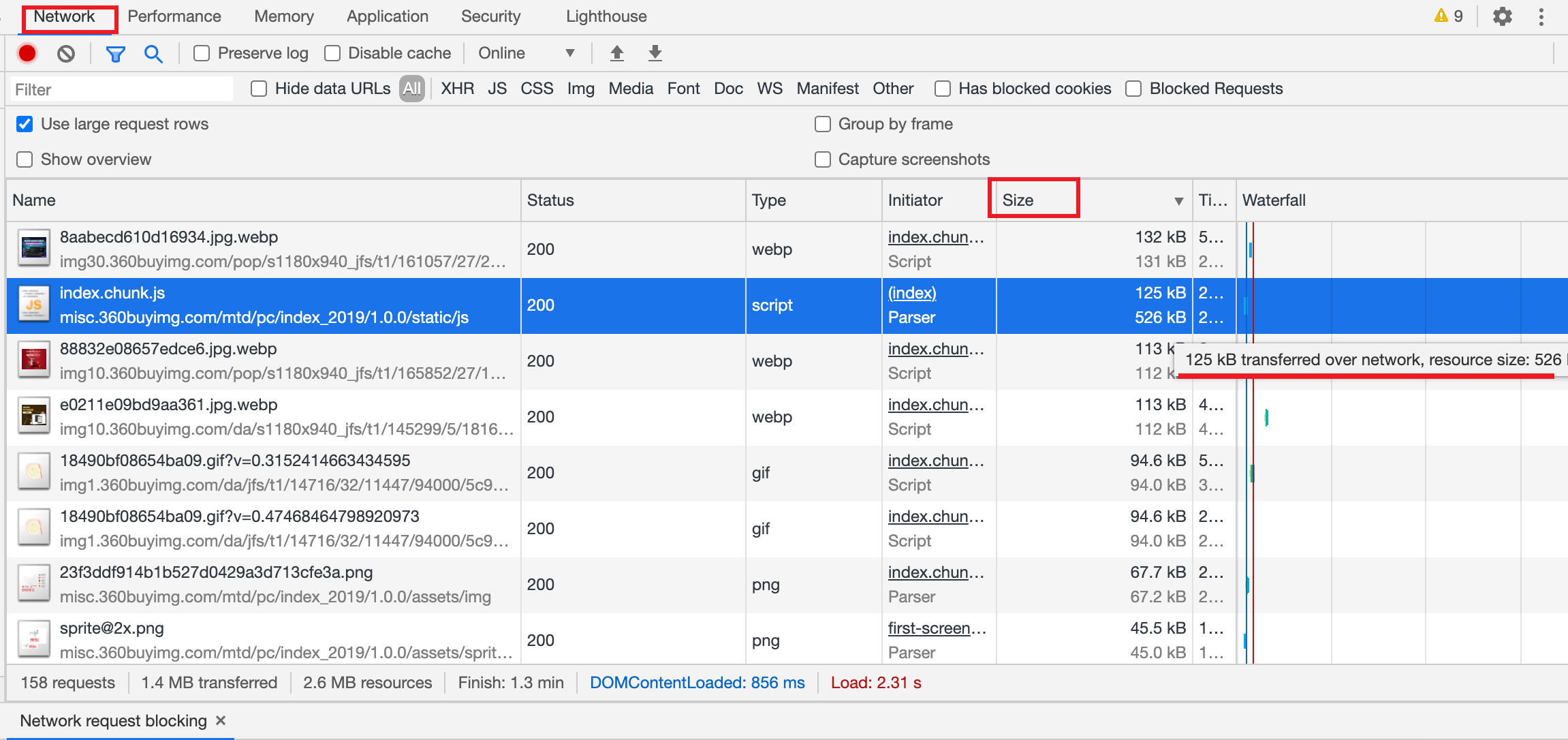
Task: Clear the network log with the block icon
Action: coord(66,53)
